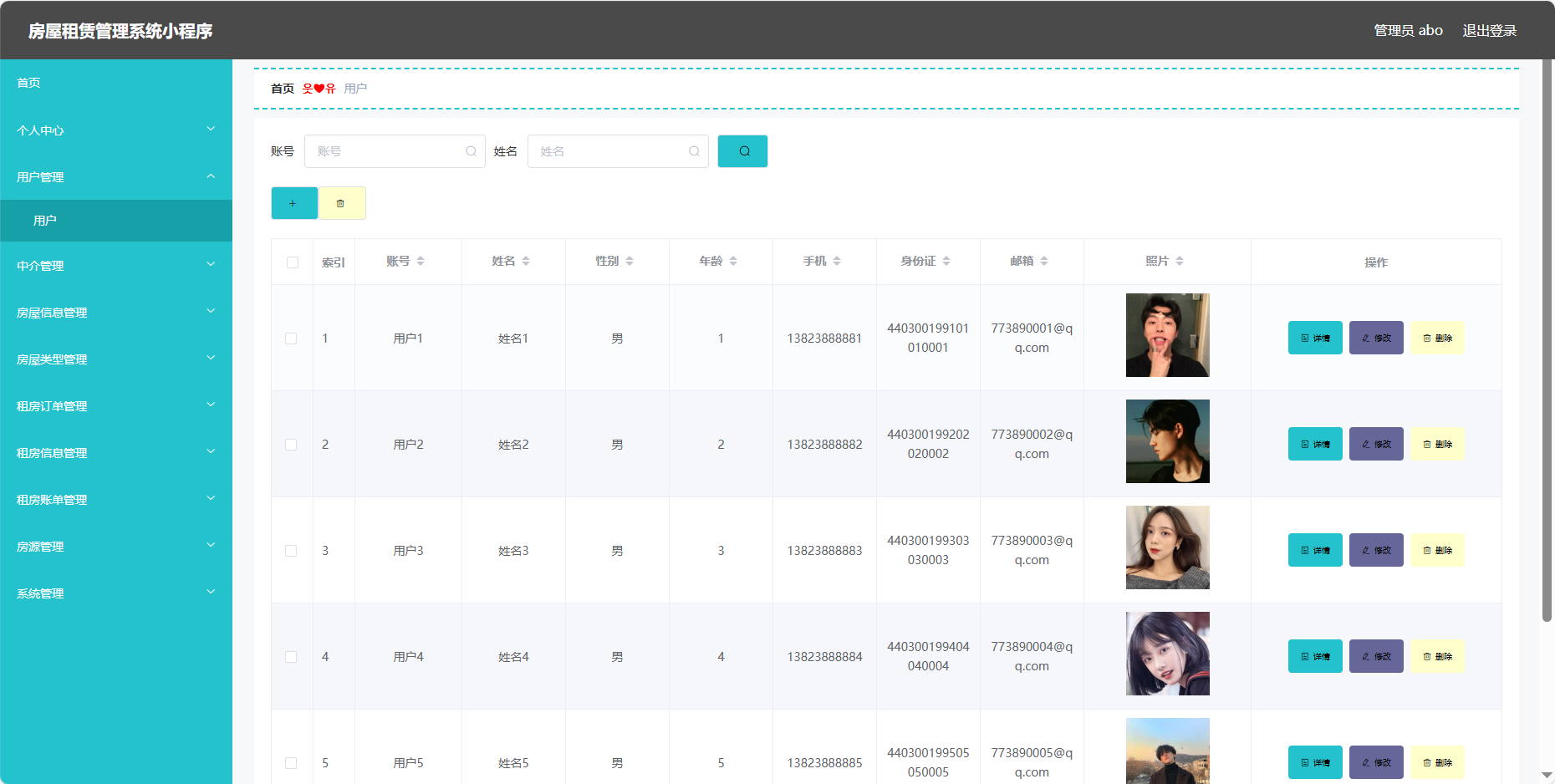
Task: Delete the 用户3 row
Action: pos(1437,550)
